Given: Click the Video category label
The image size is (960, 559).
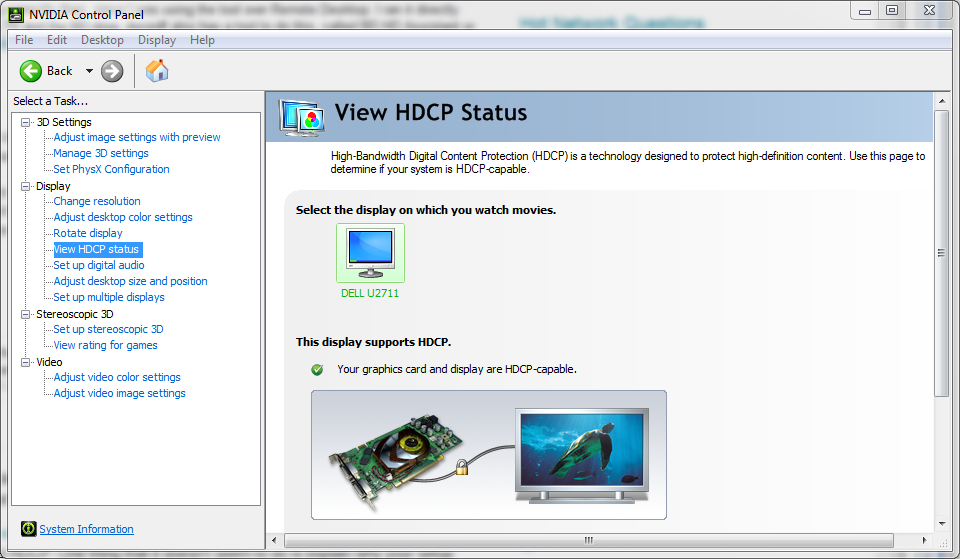Looking at the screenshot, I should (49, 362).
